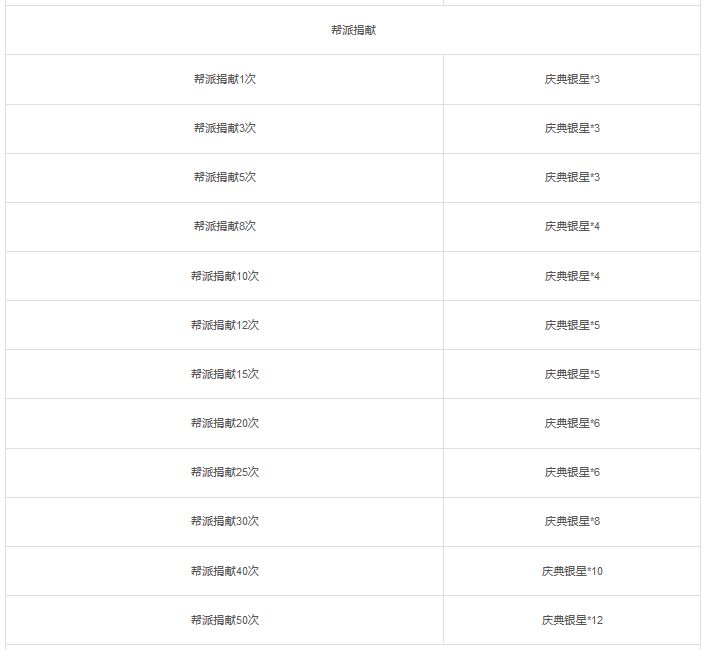Click 庆典银星*6 in the 20次 row
The image size is (705, 650).
572,423
